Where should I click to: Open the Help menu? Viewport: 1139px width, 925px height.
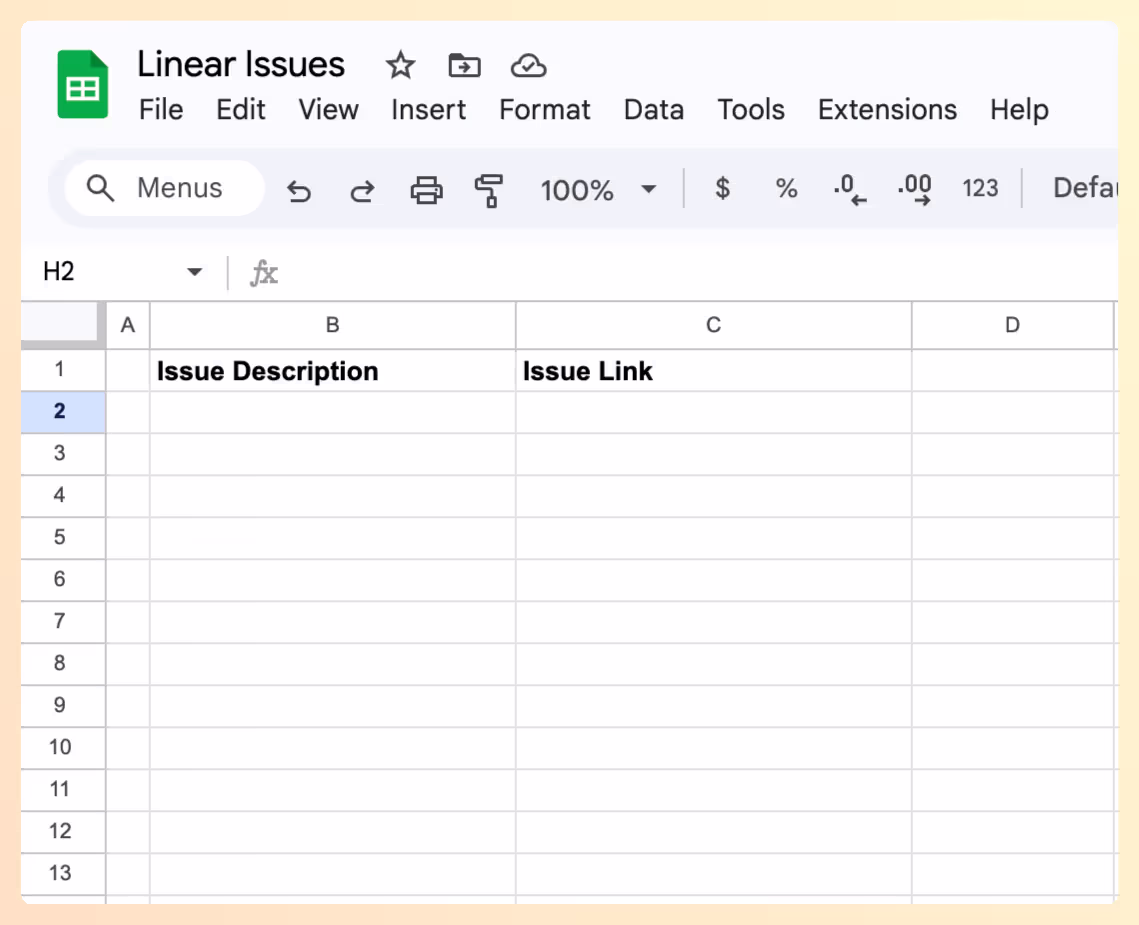1019,110
